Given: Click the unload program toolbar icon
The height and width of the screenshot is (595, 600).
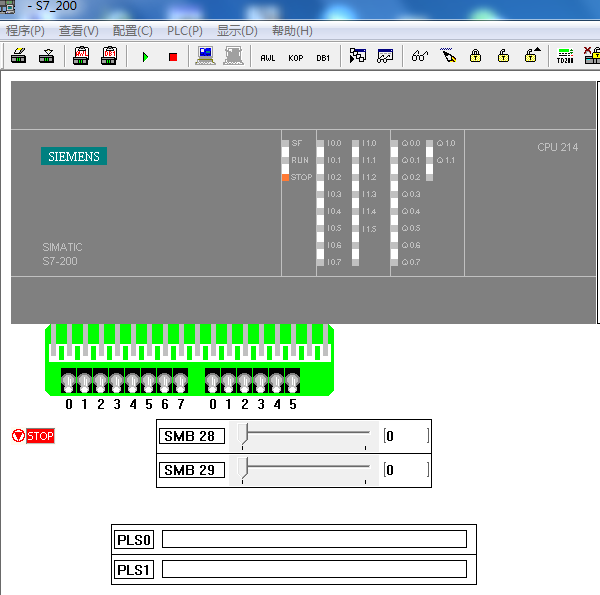Looking at the screenshot, I should tap(46, 56).
